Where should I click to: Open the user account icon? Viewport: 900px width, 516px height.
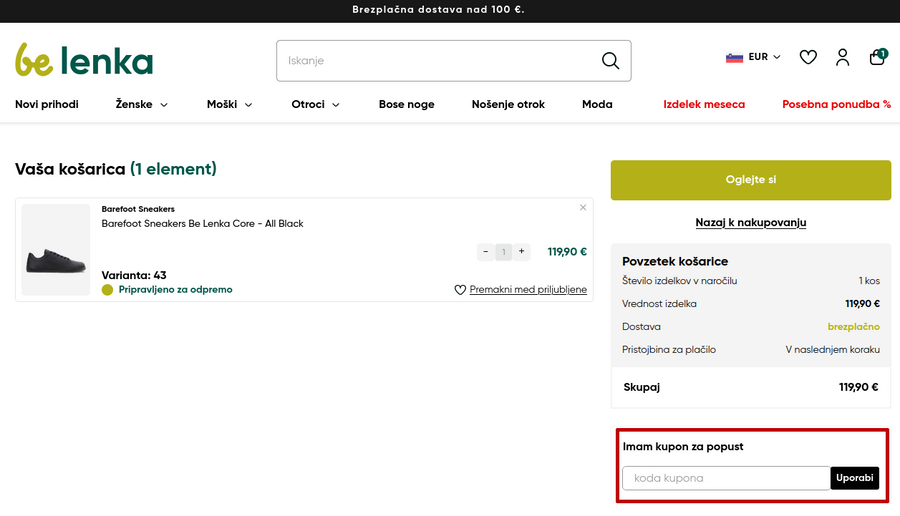pyautogui.click(x=842, y=57)
